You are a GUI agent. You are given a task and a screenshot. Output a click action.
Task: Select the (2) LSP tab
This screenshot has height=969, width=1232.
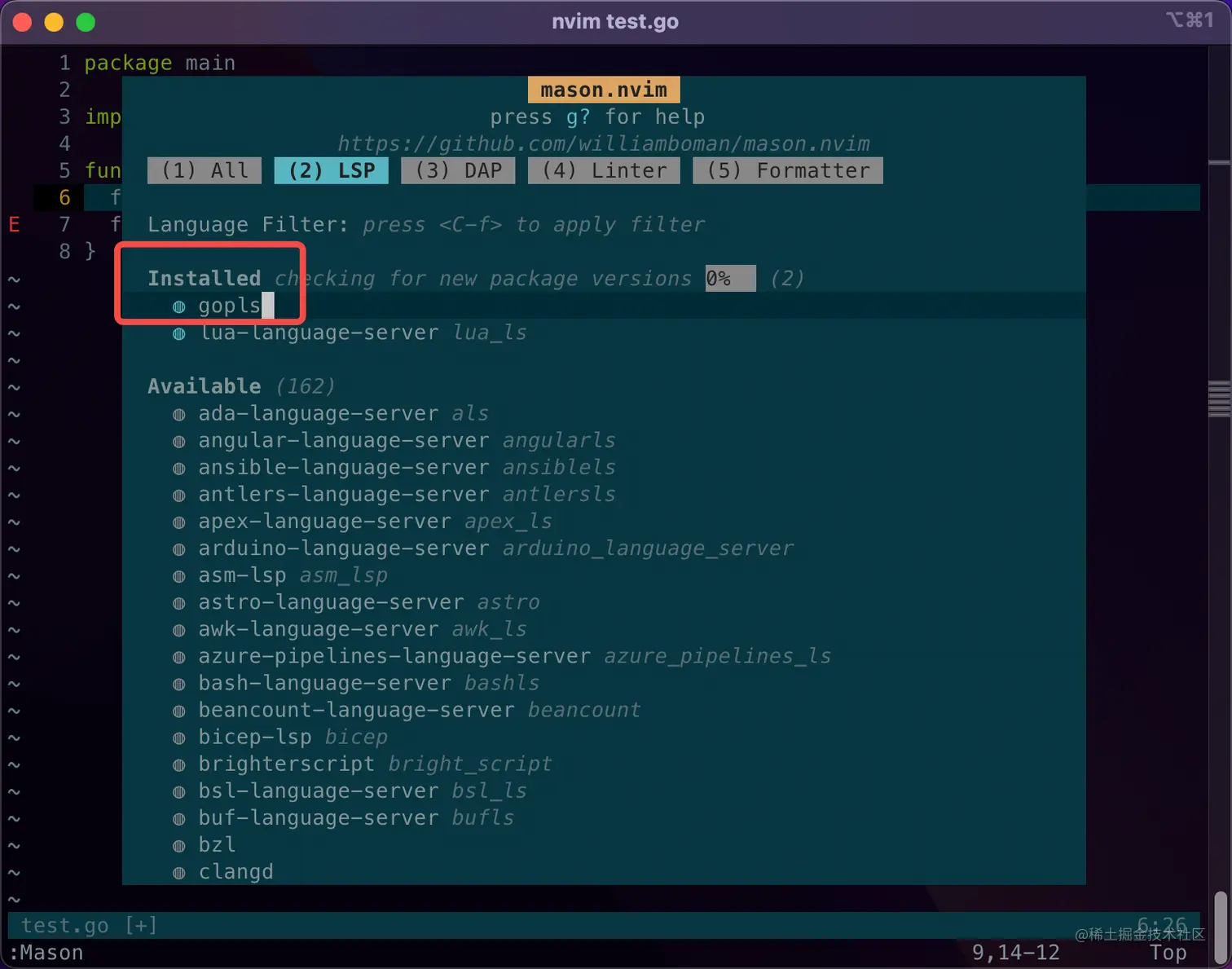pyautogui.click(x=332, y=170)
